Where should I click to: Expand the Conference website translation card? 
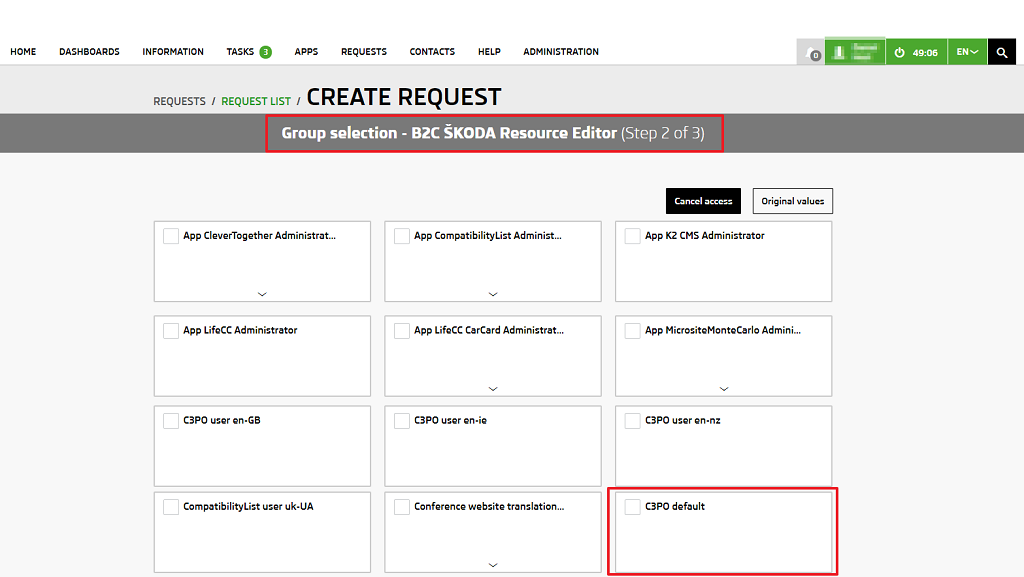pos(493,565)
